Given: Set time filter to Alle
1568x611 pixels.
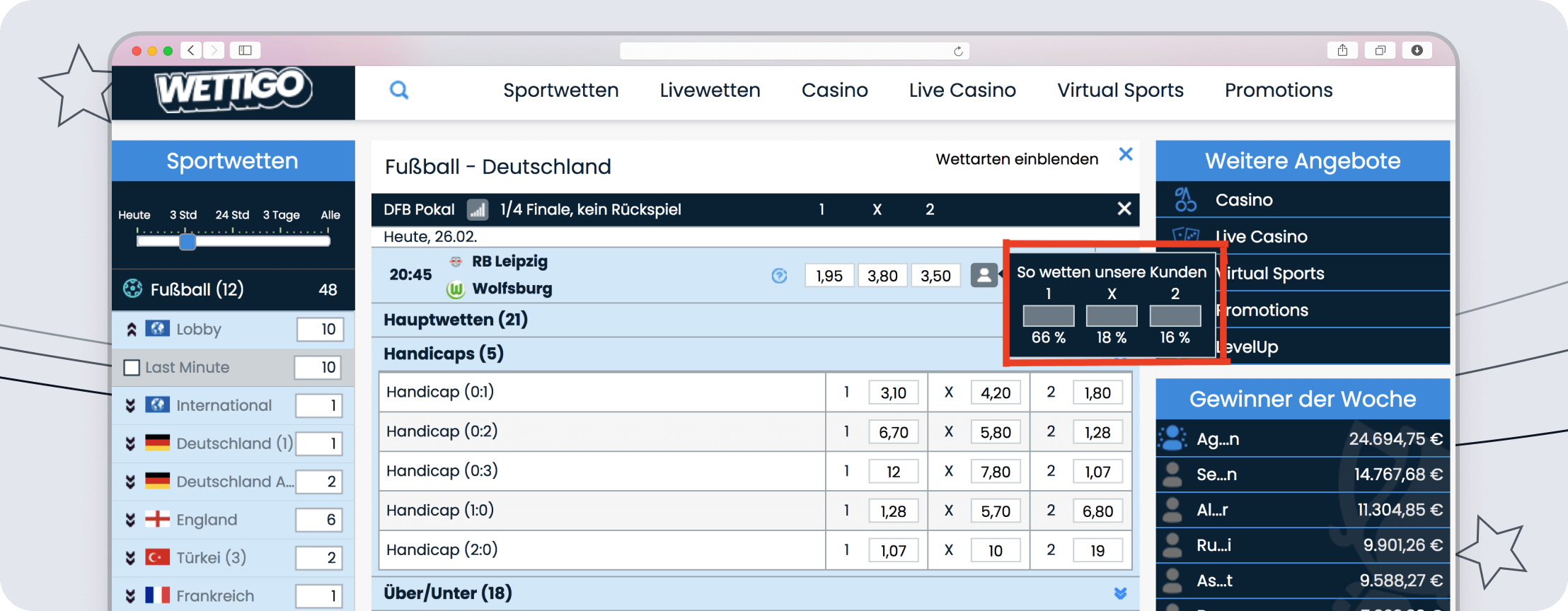Looking at the screenshot, I should click(x=330, y=215).
